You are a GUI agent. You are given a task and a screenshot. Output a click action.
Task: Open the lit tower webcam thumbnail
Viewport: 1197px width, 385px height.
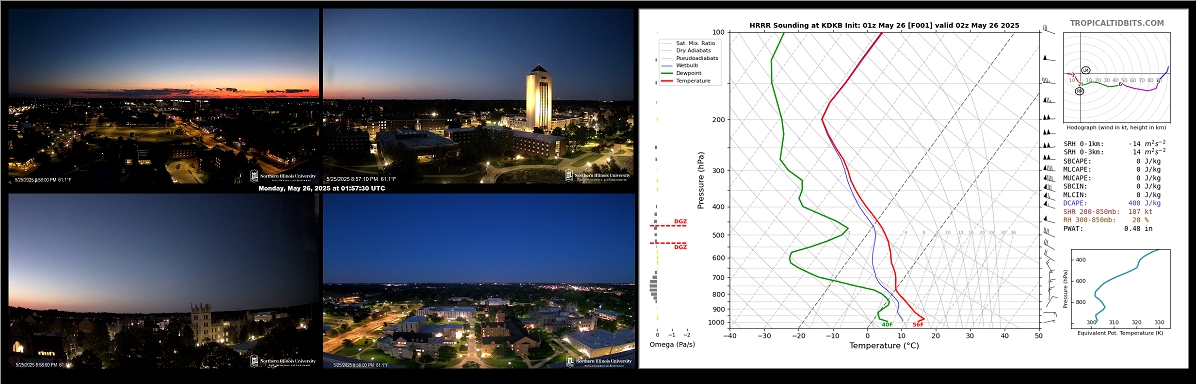pyautogui.click(x=479, y=96)
